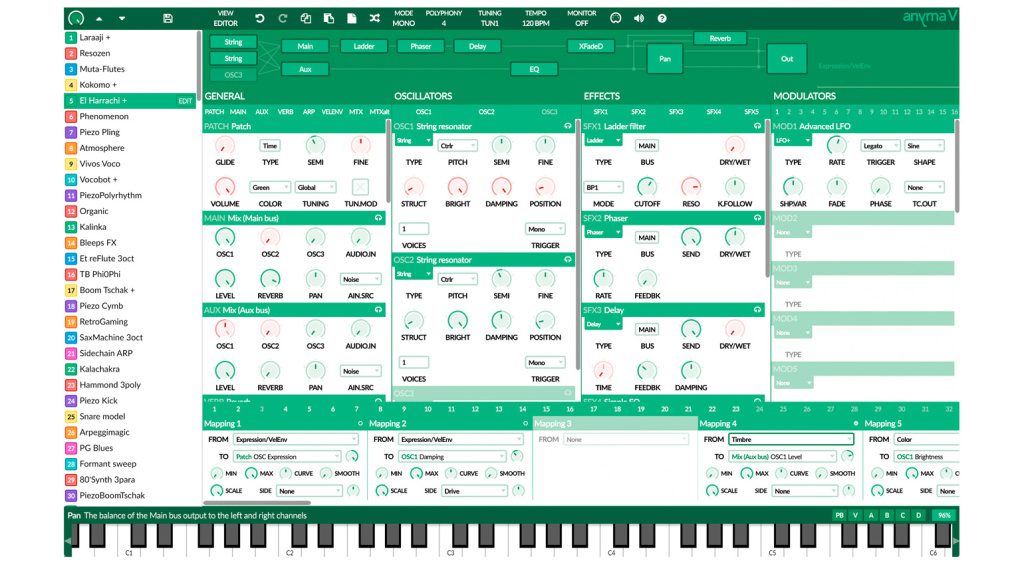Screen dimensions: 1024x565
Task: Click headphone icon in SFX3 Delay header
Action: pos(757,310)
